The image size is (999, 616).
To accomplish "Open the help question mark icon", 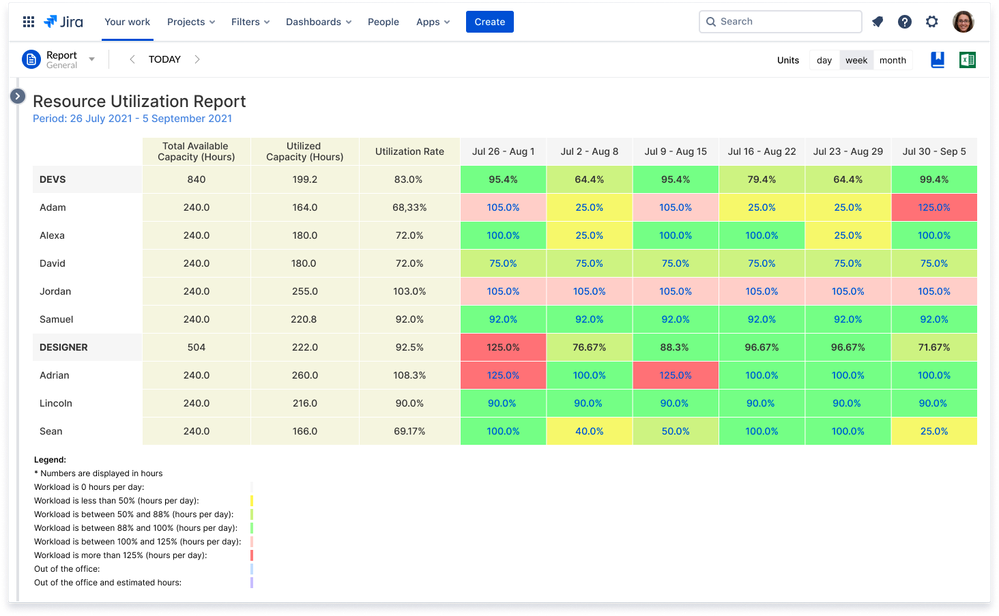I will click(x=905, y=22).
